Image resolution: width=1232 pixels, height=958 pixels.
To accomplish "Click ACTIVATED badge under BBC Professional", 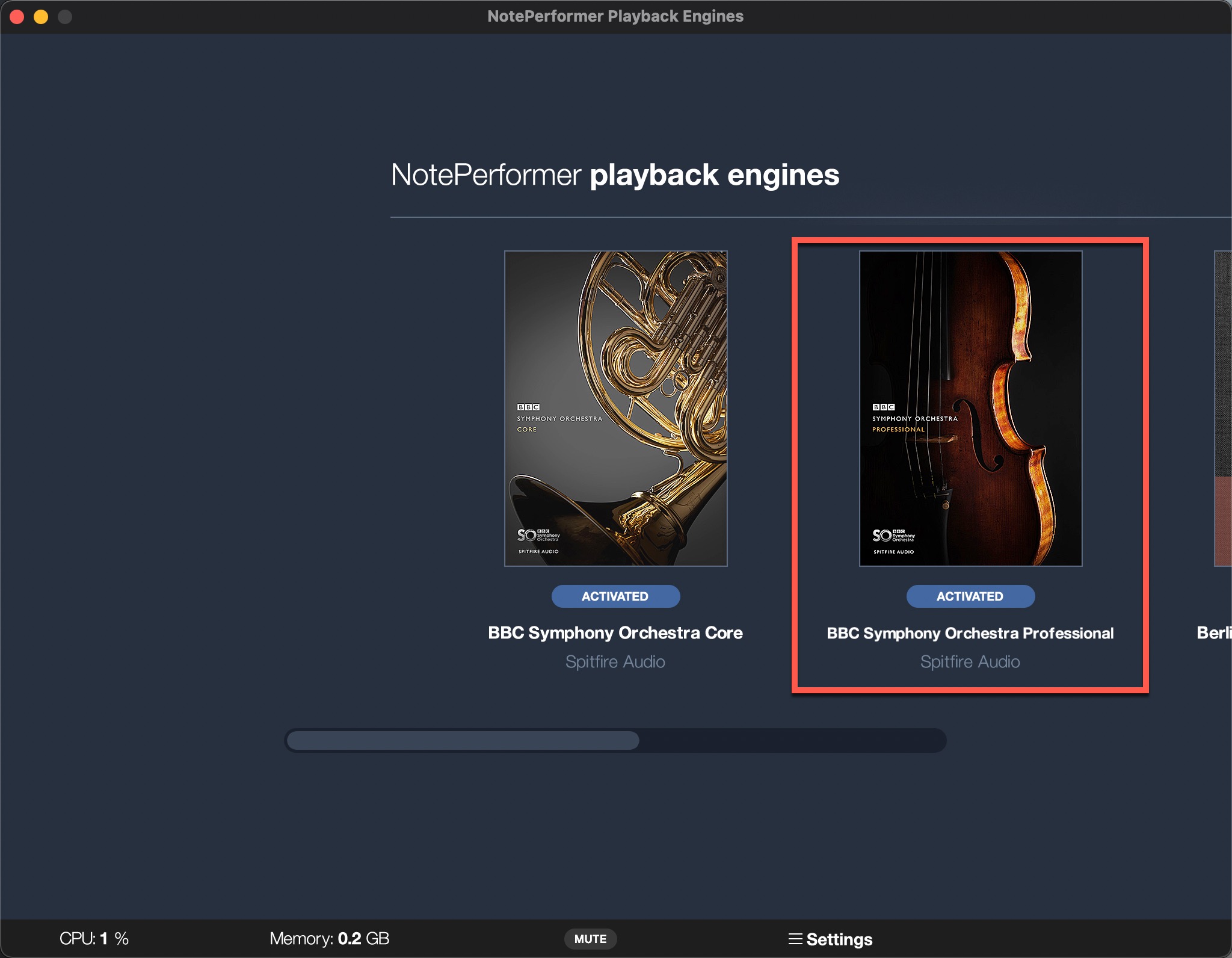I will coord(970,596).
